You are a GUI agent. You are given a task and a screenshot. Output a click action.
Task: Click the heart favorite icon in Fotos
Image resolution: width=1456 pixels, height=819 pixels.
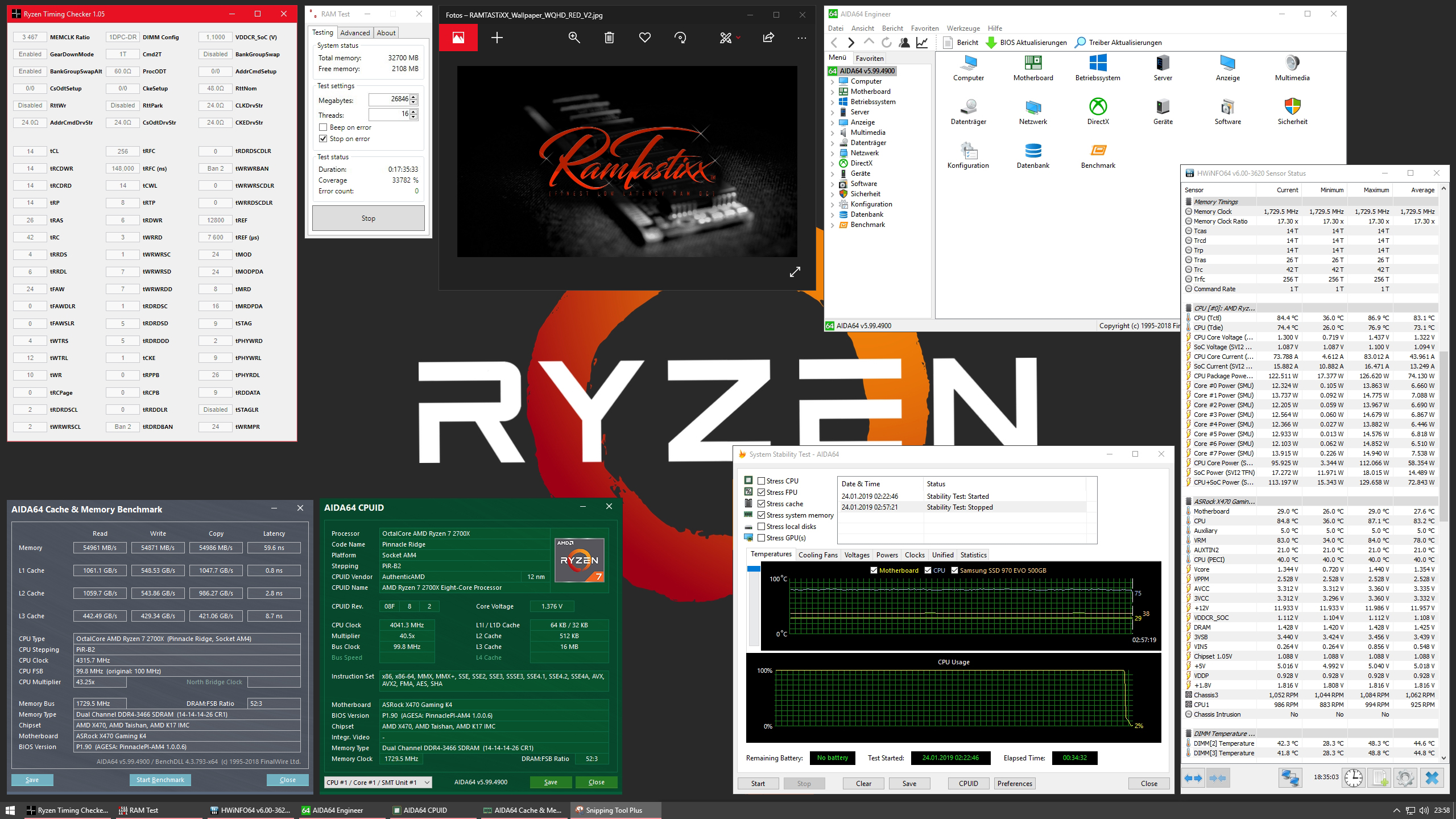644,38
